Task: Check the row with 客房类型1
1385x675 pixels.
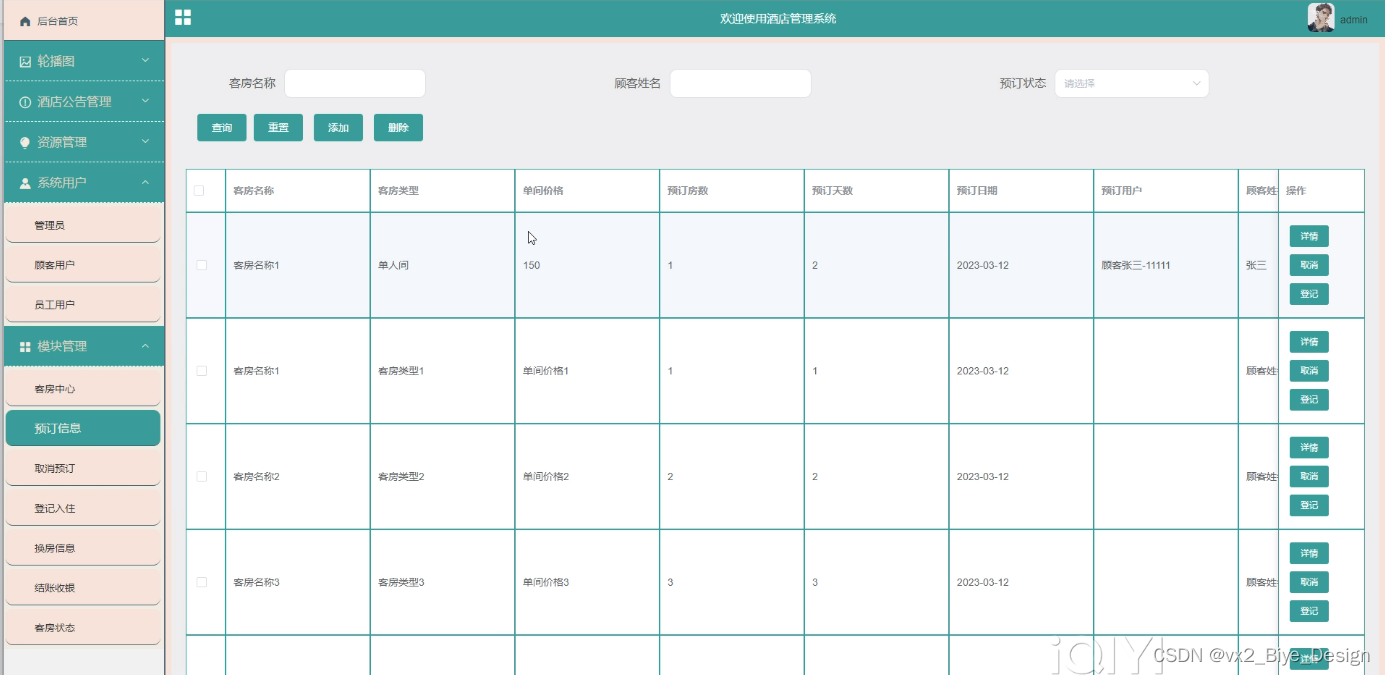Action: pos(202,371)
